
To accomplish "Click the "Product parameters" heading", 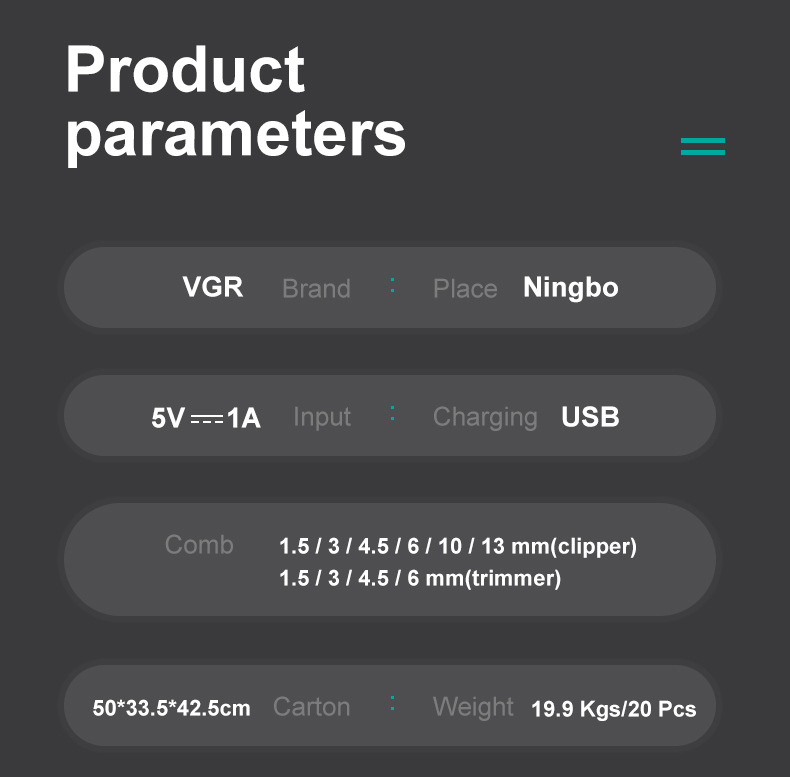I will tap(236, 102).
